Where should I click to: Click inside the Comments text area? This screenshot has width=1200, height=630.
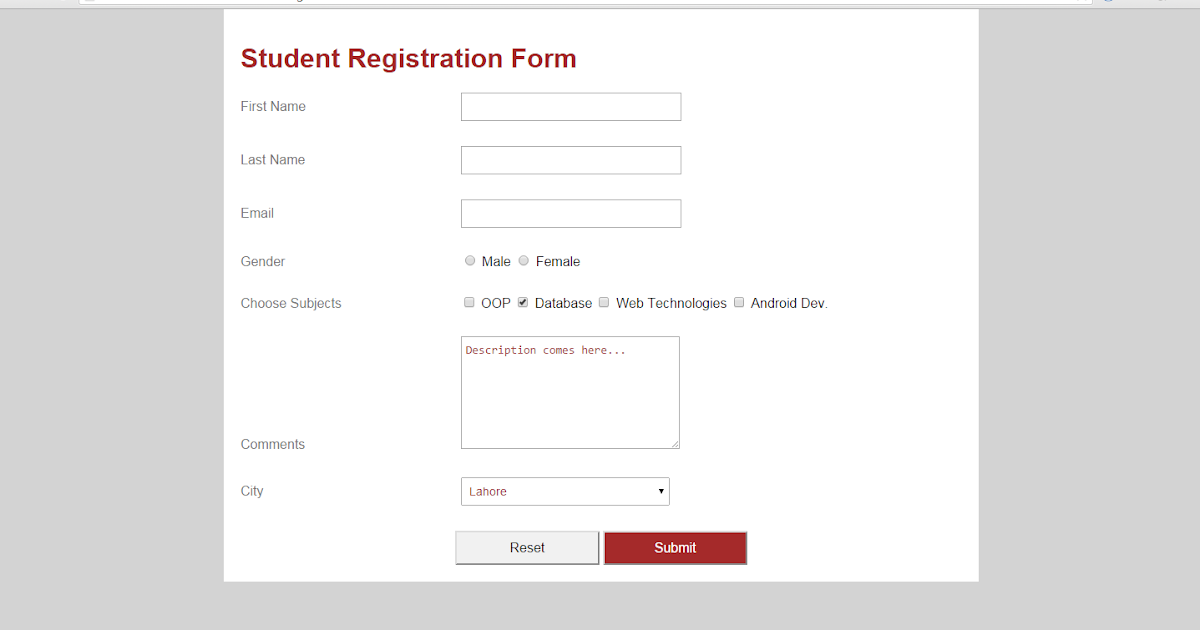tap(570, 390)
